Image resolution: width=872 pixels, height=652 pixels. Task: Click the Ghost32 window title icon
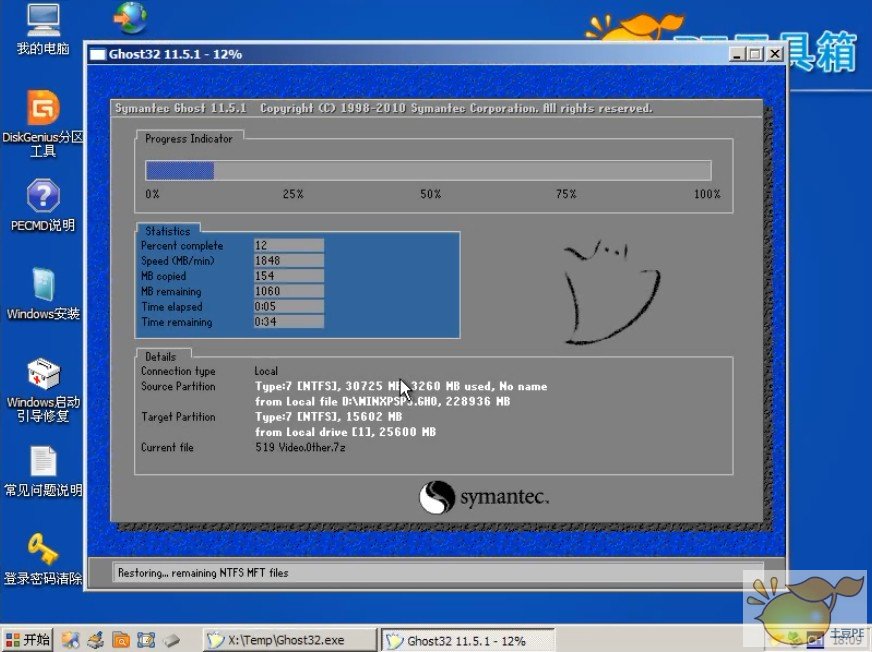[98, 55]
